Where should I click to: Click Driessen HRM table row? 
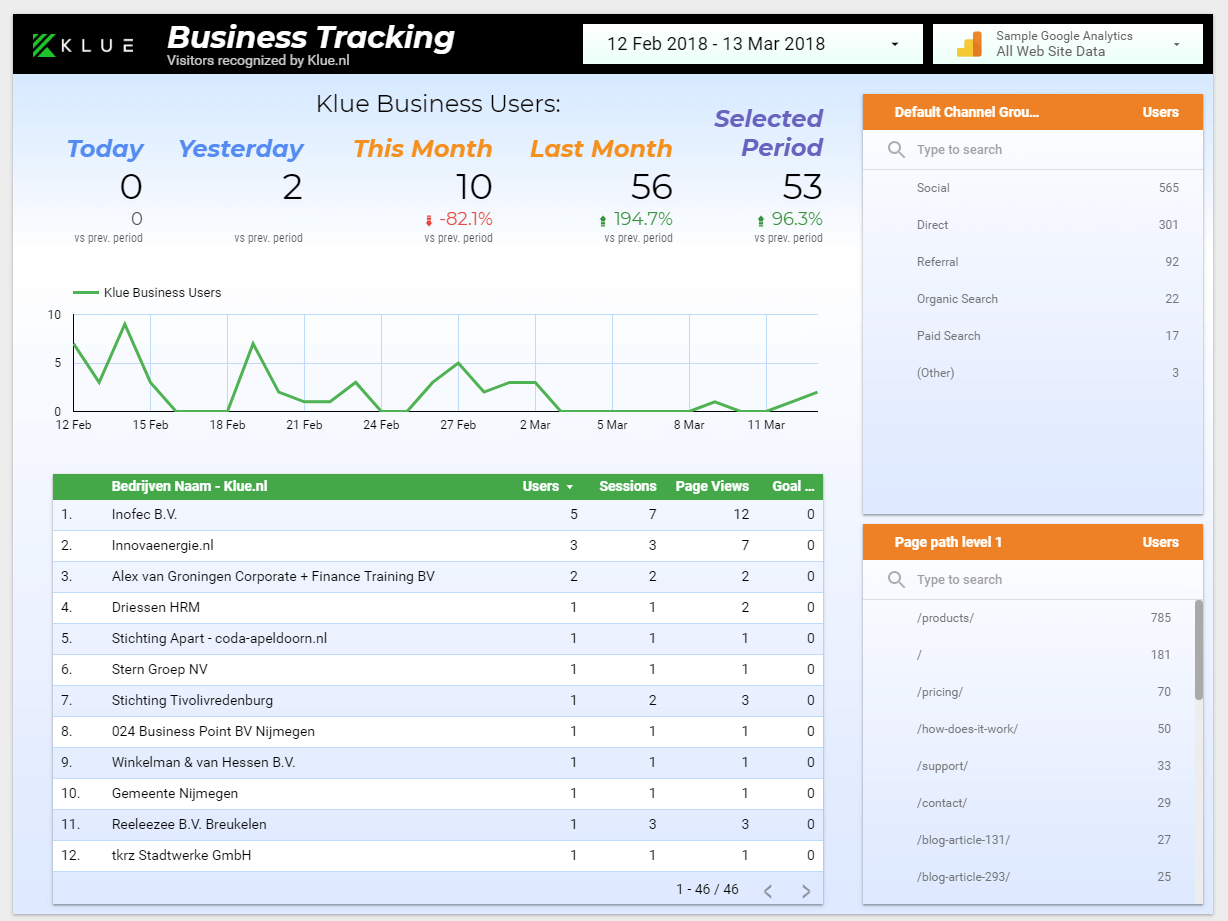438,608
